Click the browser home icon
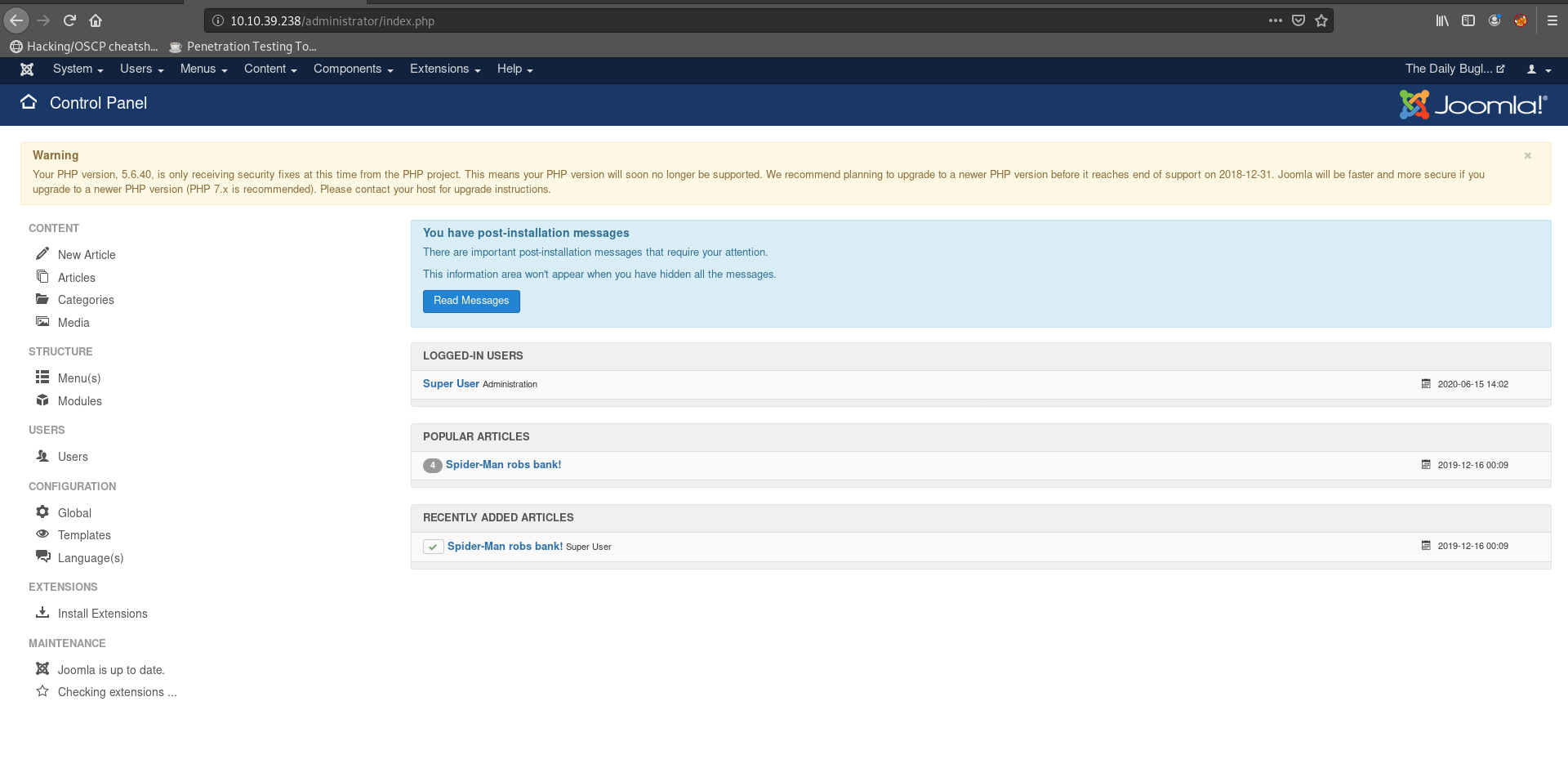The width and height of the screenshot is (1568, 764). coord(96,20)
